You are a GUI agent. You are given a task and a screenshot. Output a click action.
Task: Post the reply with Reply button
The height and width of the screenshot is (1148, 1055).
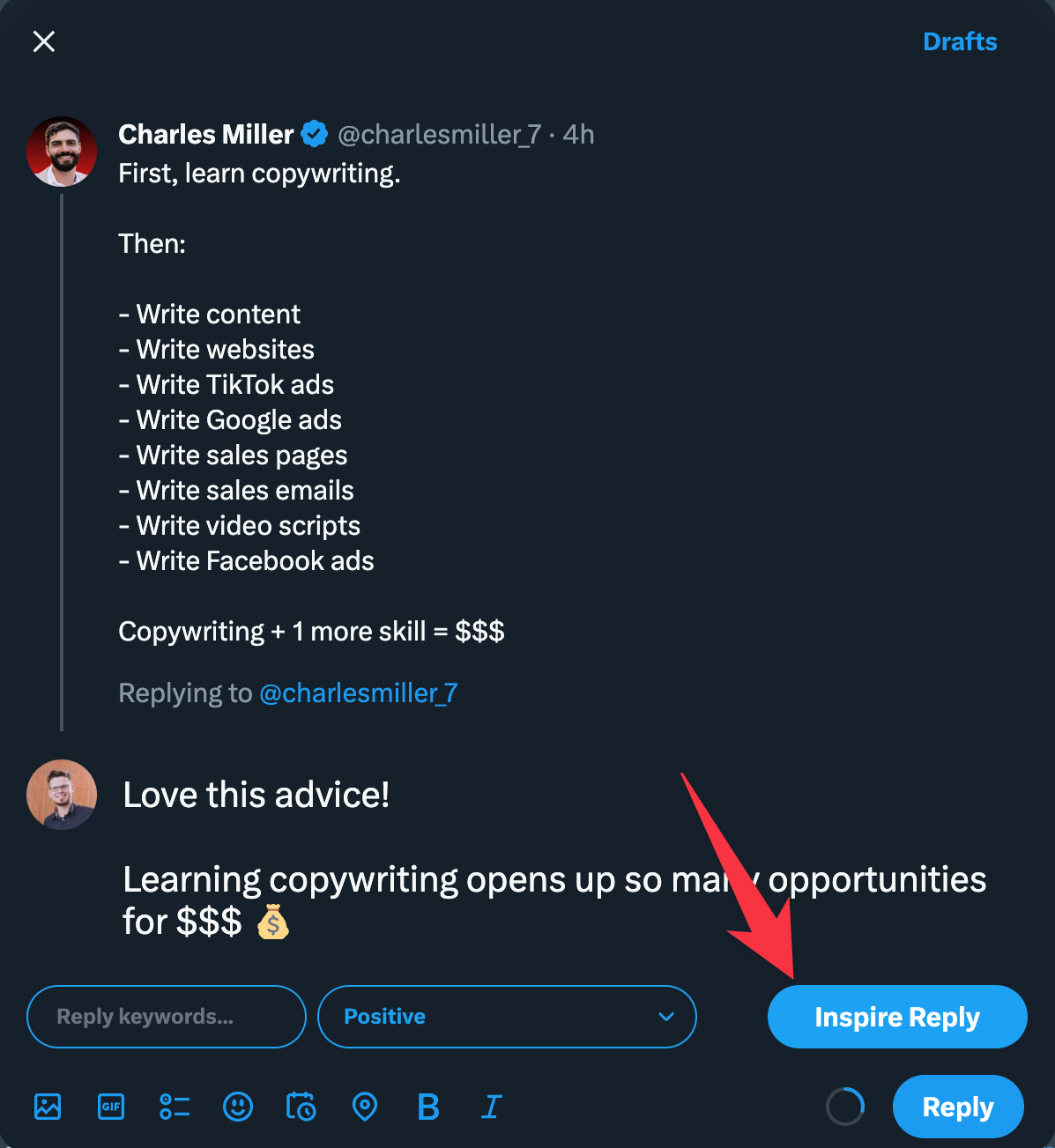(x=957, y=1107)
